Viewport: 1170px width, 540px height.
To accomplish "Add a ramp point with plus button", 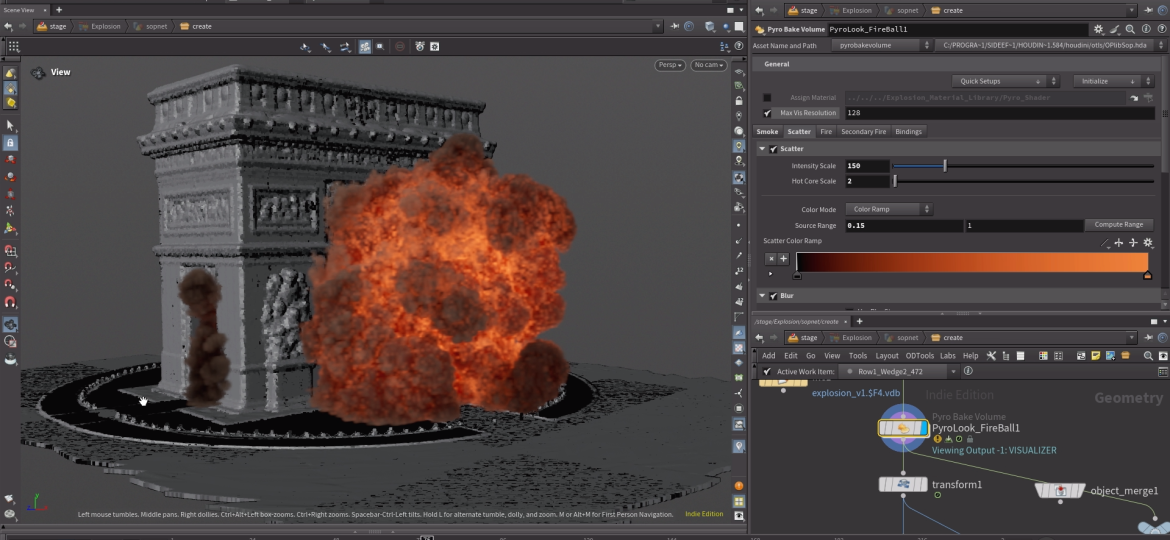I will 784,259.
